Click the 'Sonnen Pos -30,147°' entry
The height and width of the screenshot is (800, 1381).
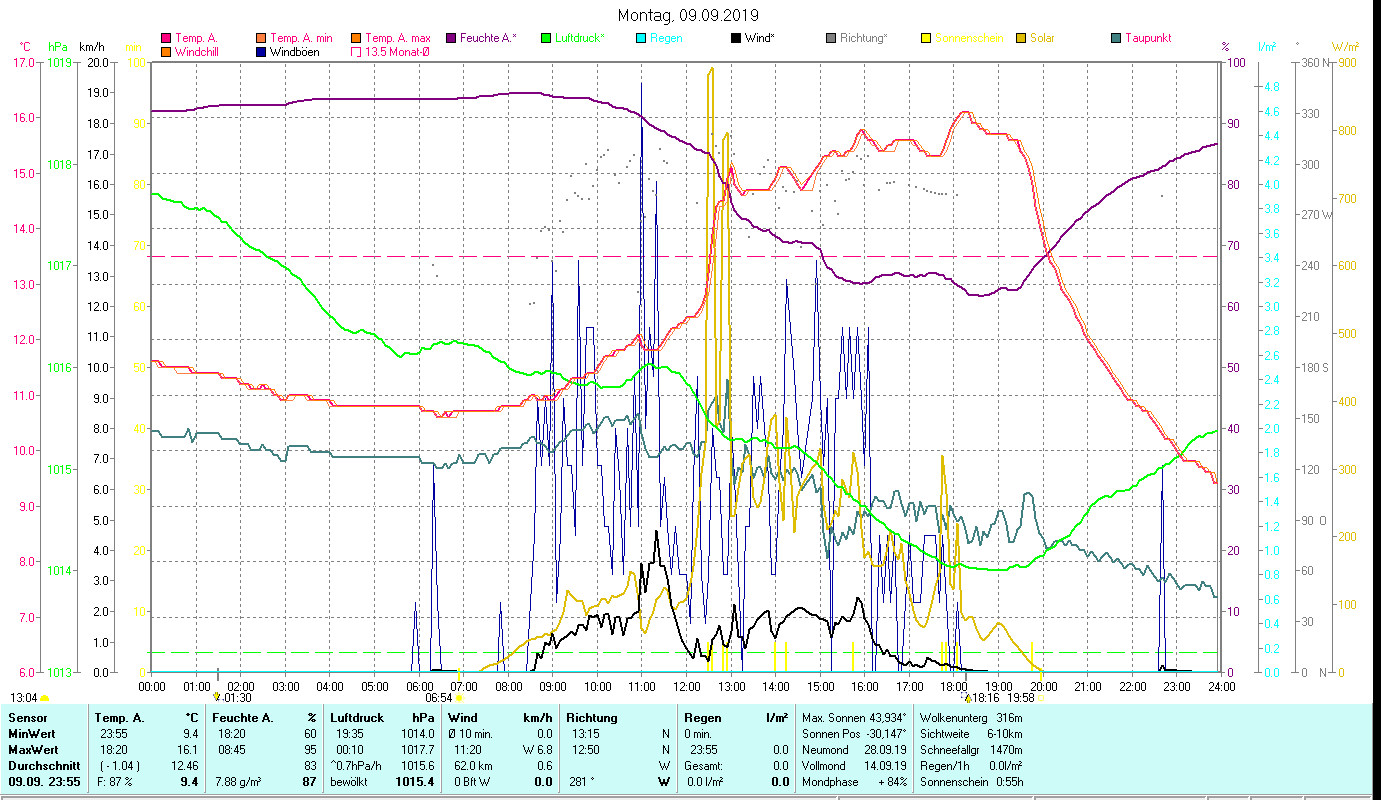(x=856, y=734)
